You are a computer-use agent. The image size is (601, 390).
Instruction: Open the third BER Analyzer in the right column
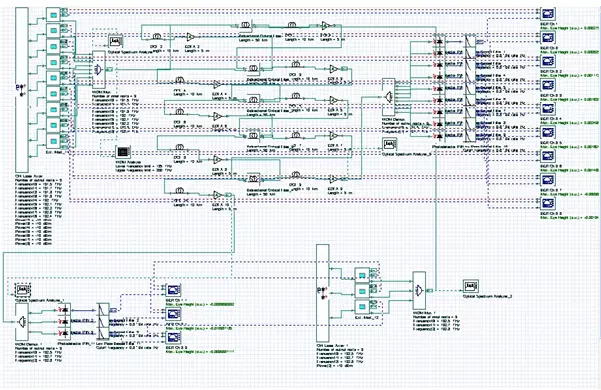547,61
